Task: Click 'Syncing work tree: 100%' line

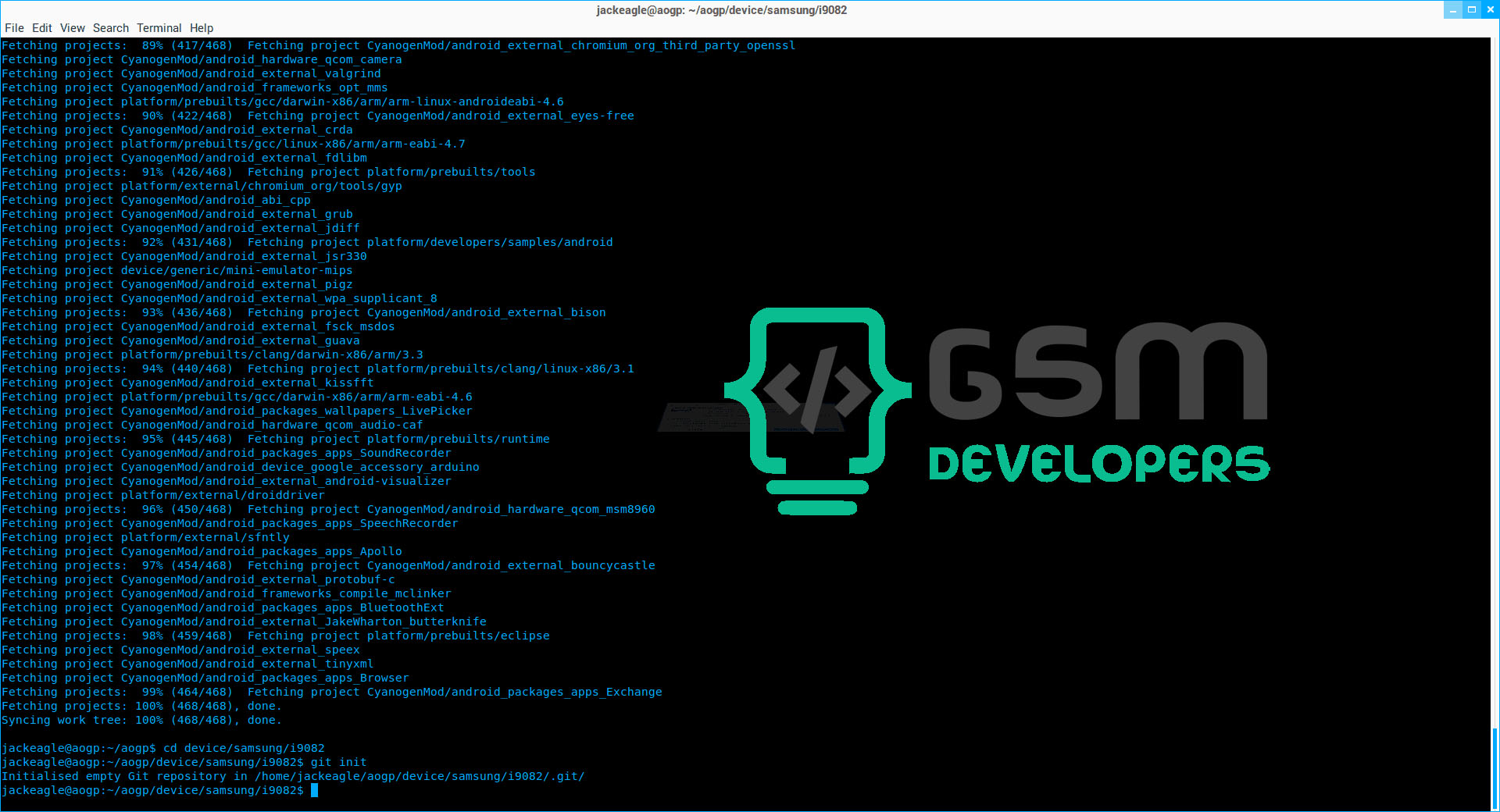Action: (x=141, y=720)
